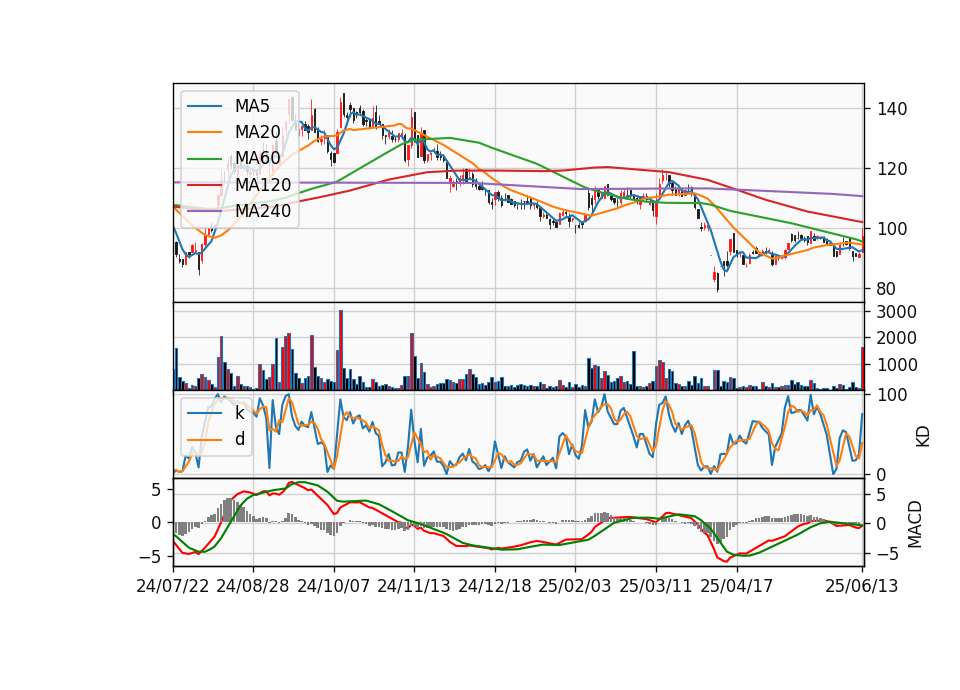Click the 120 price axis label
Viewport: 960px width, 690px height.
892,169
